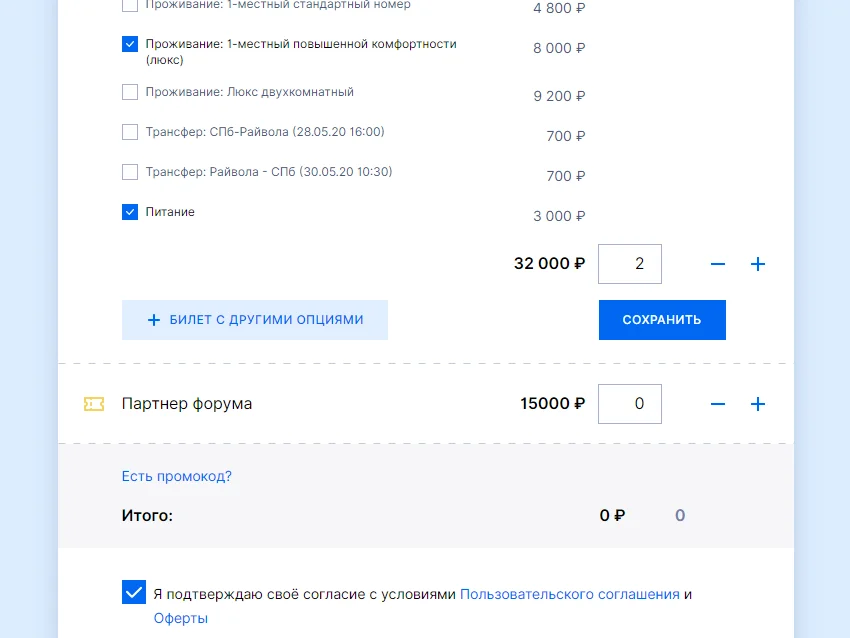This screenshot has width=850, height=638.
Task: Disable the Питание checkbox
Action: 129,211
